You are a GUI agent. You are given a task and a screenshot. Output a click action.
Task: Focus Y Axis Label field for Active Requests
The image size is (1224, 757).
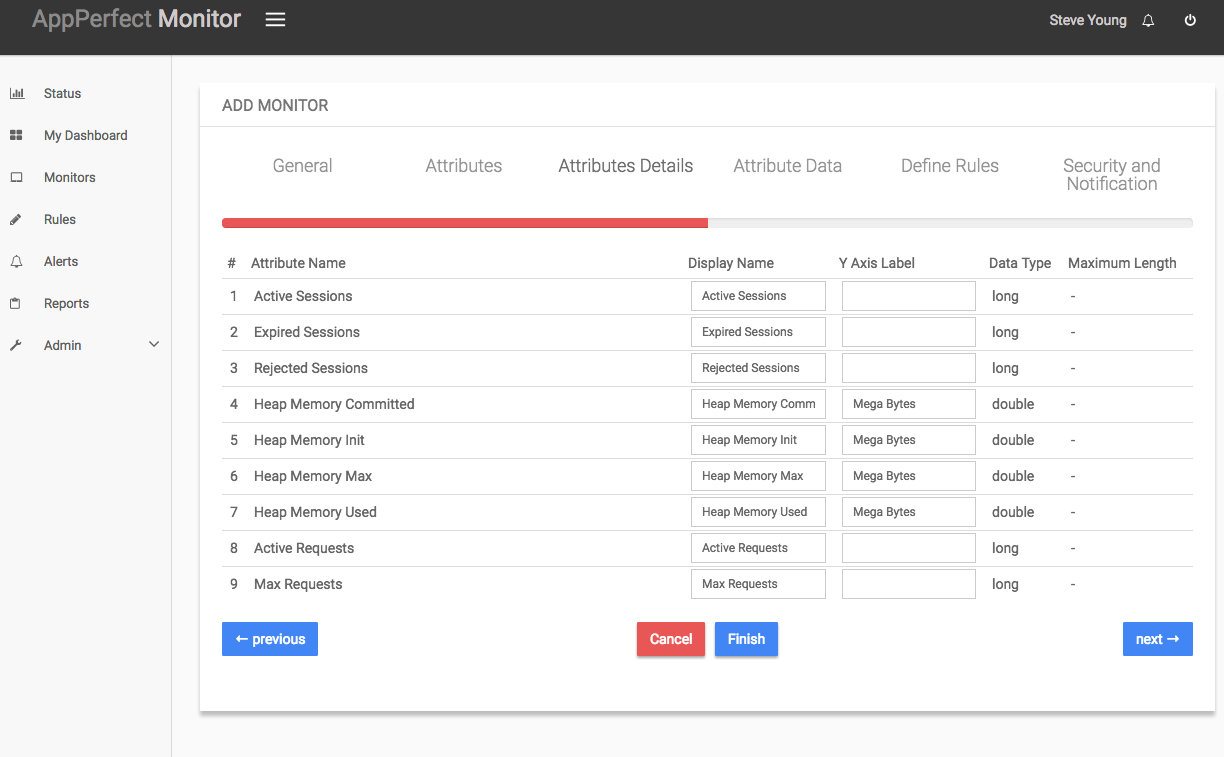(x=909, y=548)
